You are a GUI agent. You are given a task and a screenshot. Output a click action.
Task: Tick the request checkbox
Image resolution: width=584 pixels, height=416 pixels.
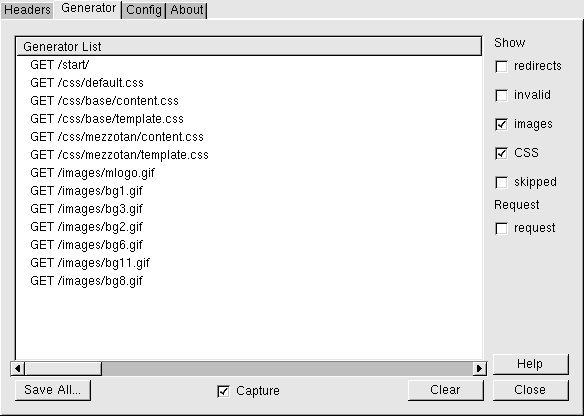(x=501, y=228)
